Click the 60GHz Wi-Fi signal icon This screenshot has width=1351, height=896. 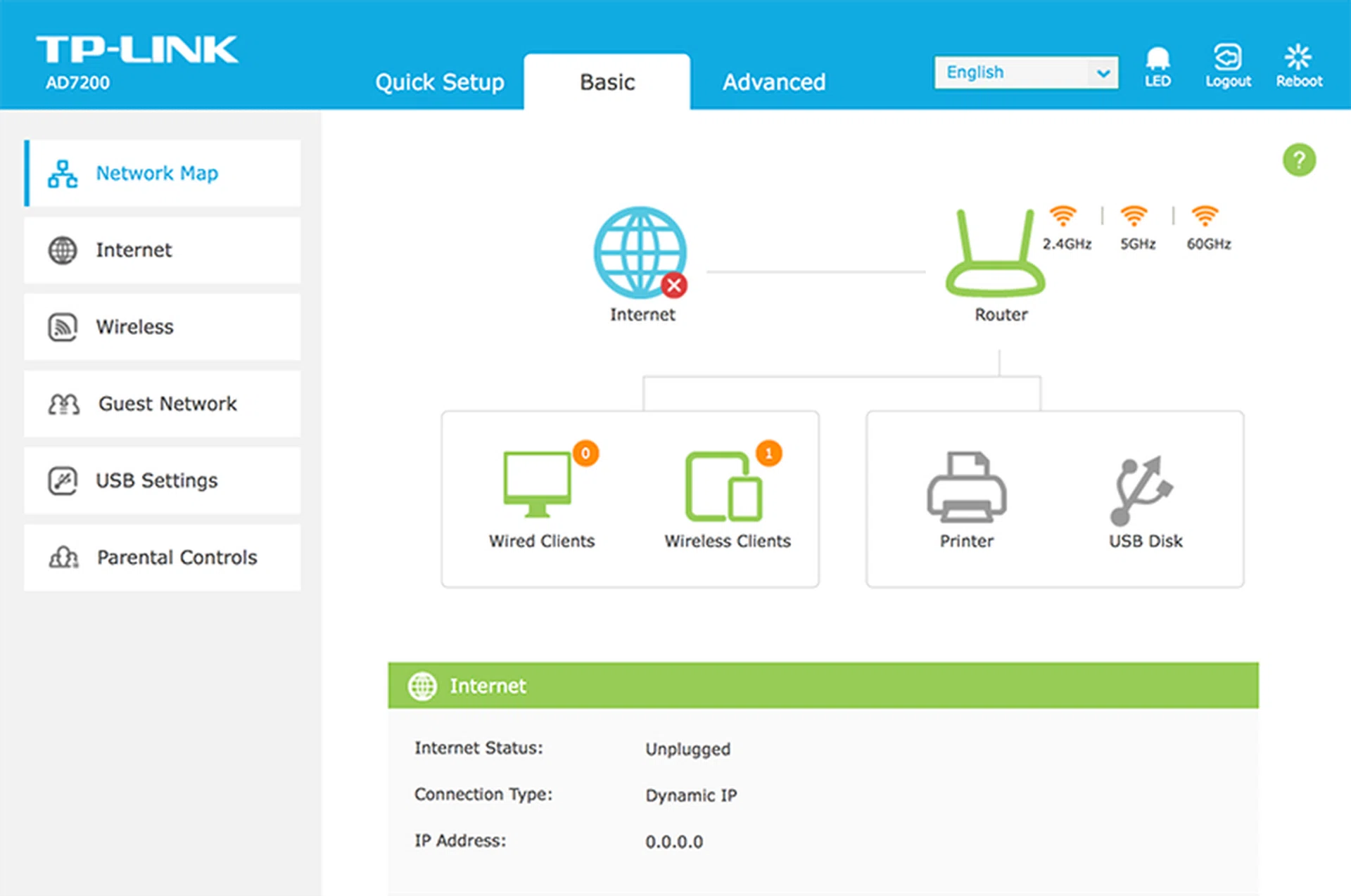coord(1205,217)
